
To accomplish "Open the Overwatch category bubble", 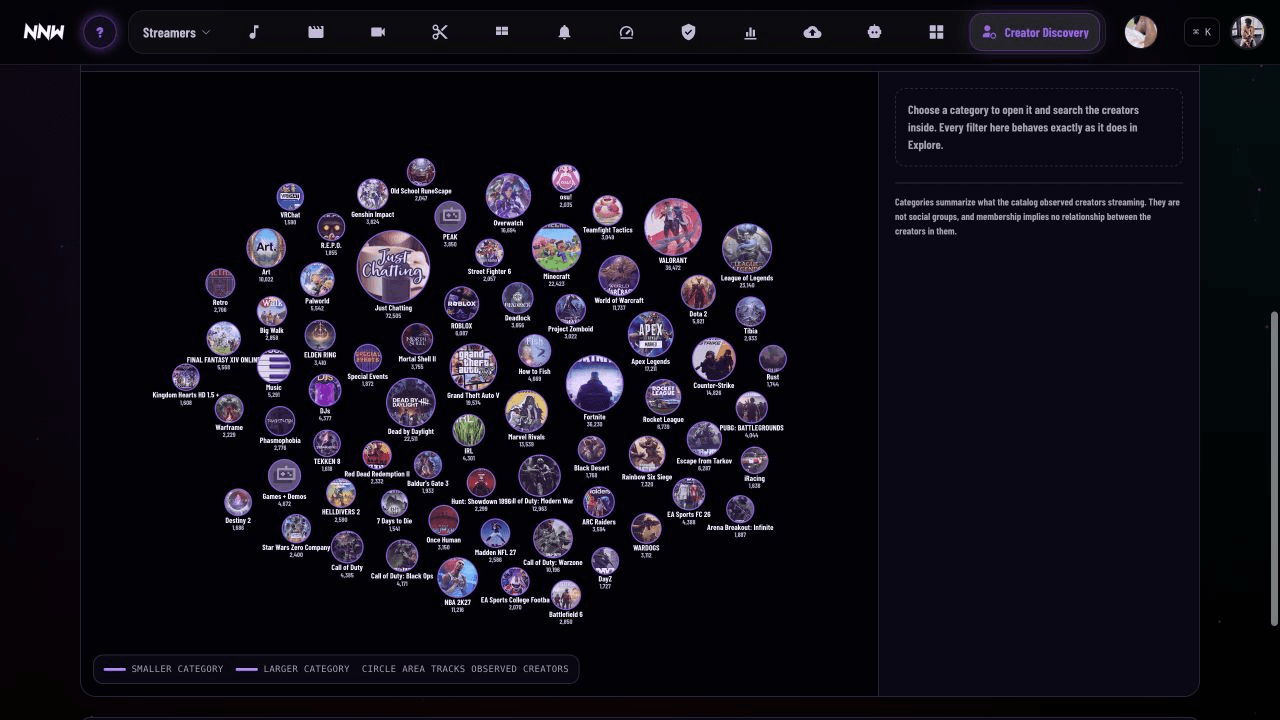I will (x=508, y=196).
